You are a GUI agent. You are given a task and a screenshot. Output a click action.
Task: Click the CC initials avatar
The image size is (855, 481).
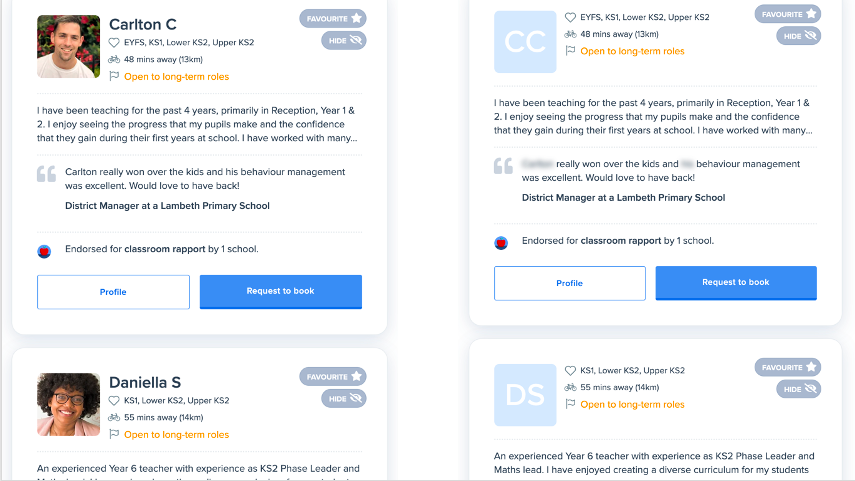coord(525,41)
